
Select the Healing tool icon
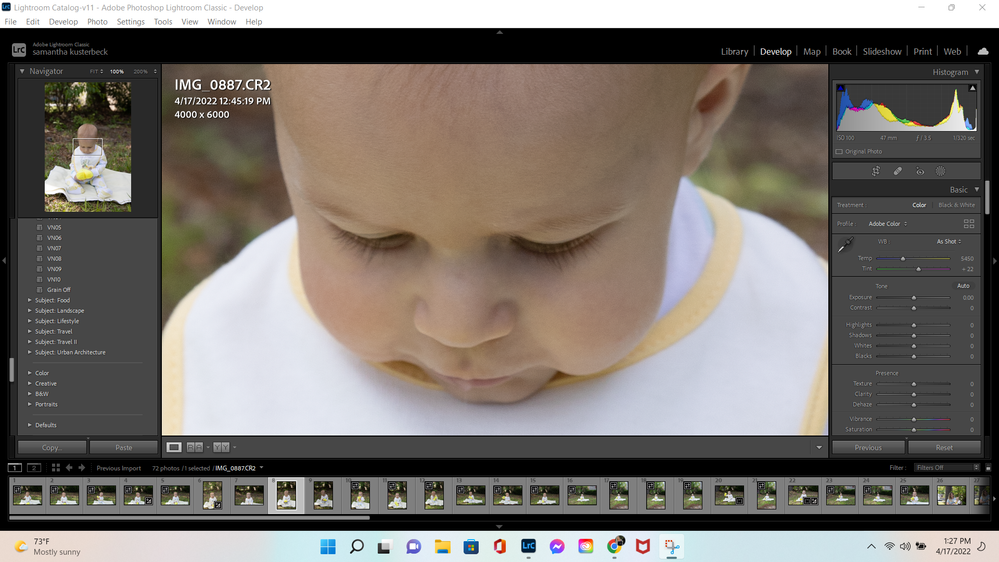pyautogui.click(x=897, y=171)
